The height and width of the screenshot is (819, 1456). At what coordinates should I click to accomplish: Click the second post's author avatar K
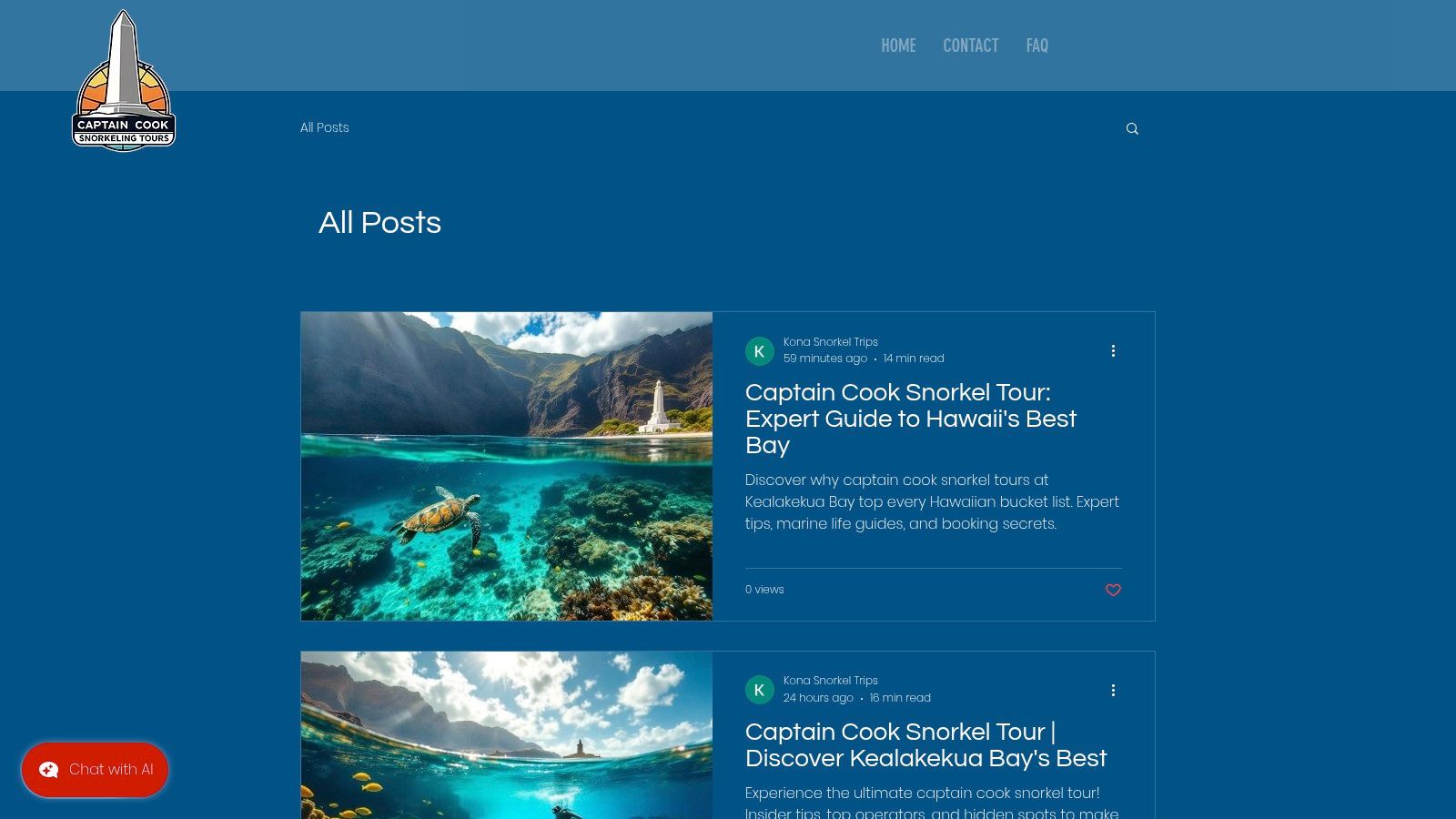tap(760, 690)
